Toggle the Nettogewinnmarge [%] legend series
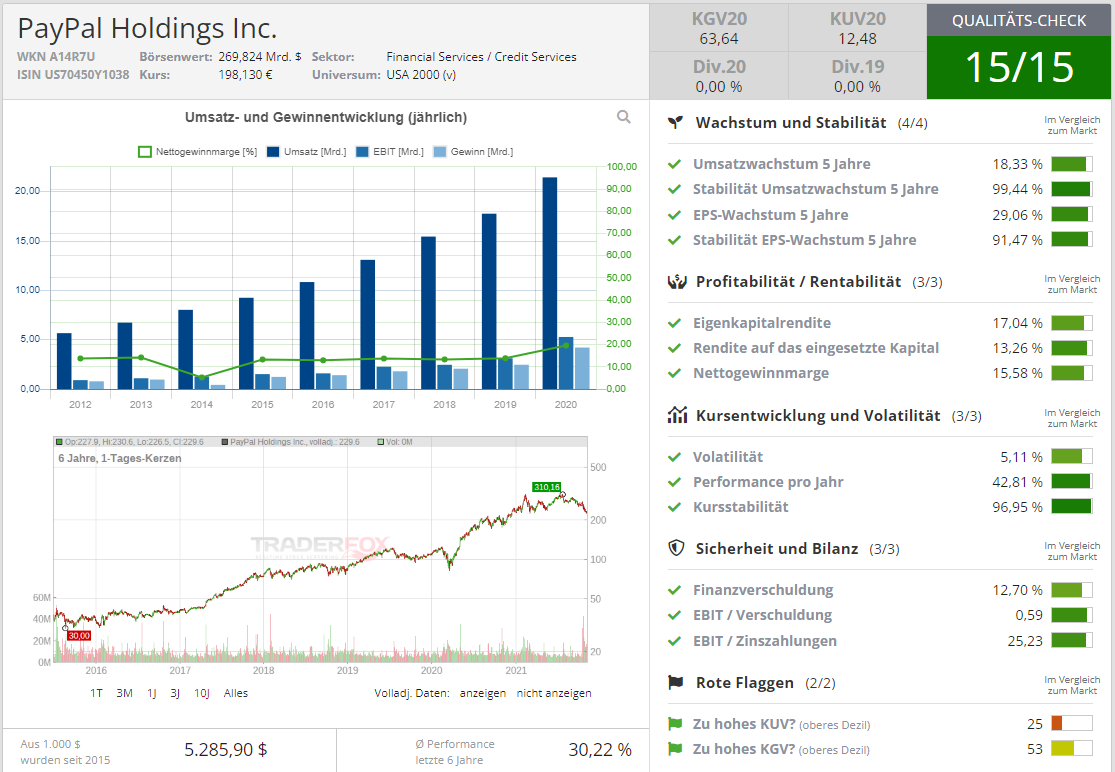The image size is (1115, 772). click(198, 152)
